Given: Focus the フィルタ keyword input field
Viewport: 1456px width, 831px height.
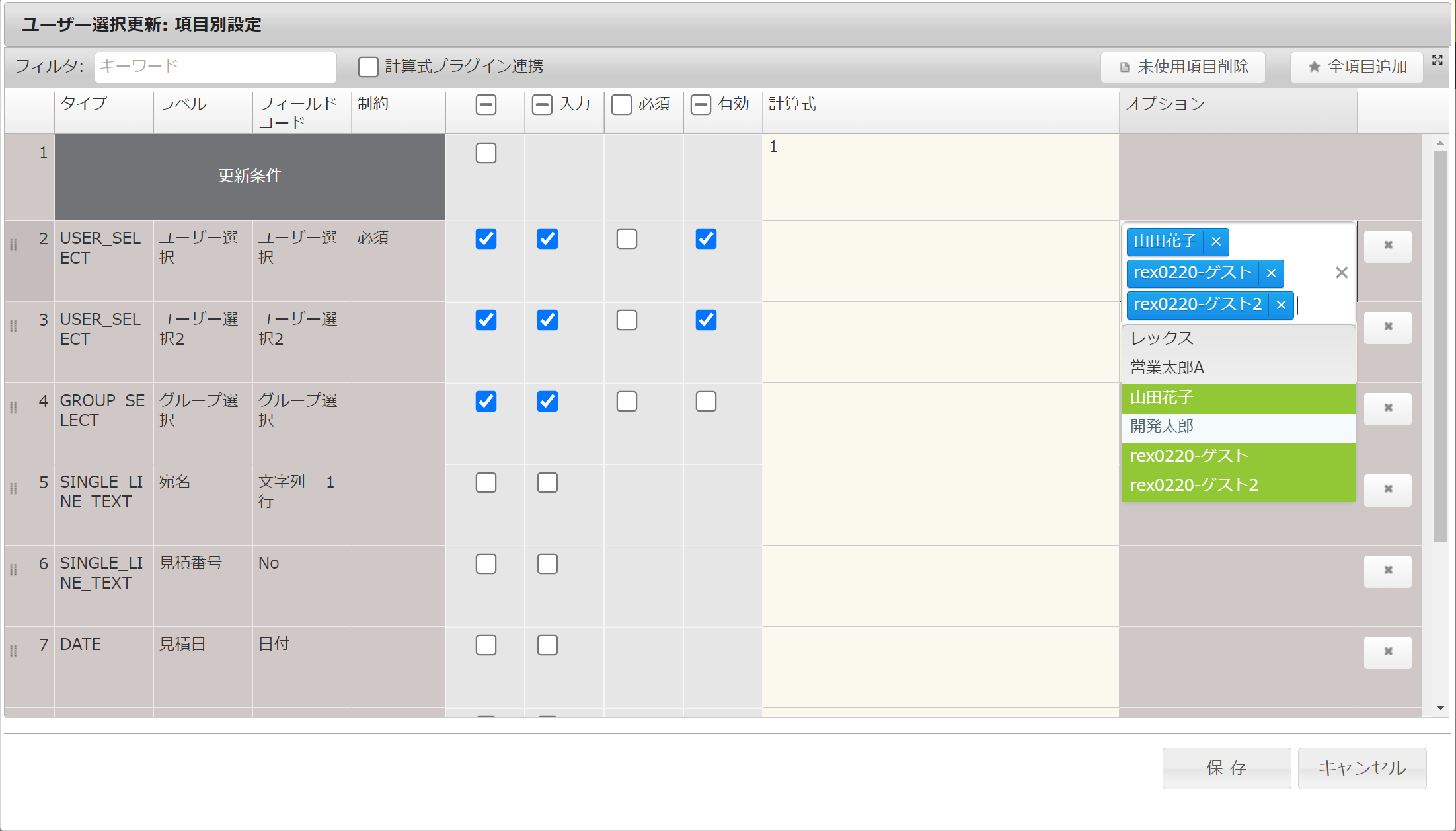Looking at the screenshot, I should click(215, 67).
